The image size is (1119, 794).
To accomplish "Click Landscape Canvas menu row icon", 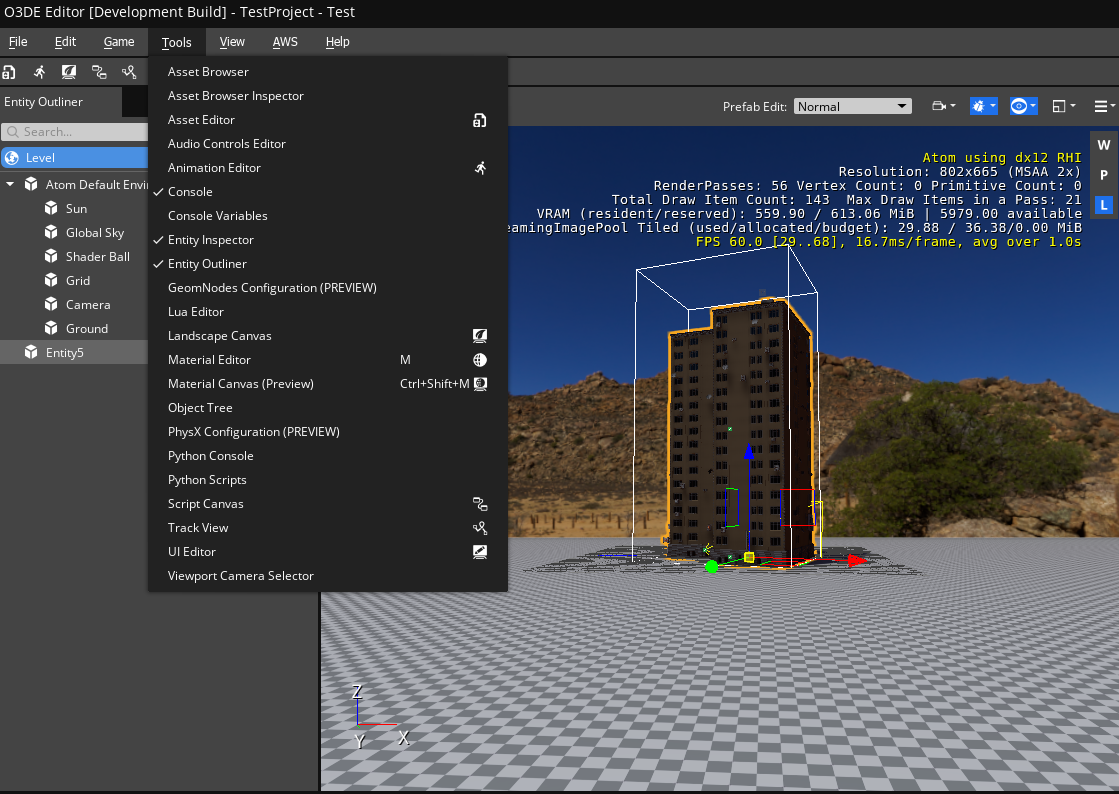I will [x=480, y=335].
